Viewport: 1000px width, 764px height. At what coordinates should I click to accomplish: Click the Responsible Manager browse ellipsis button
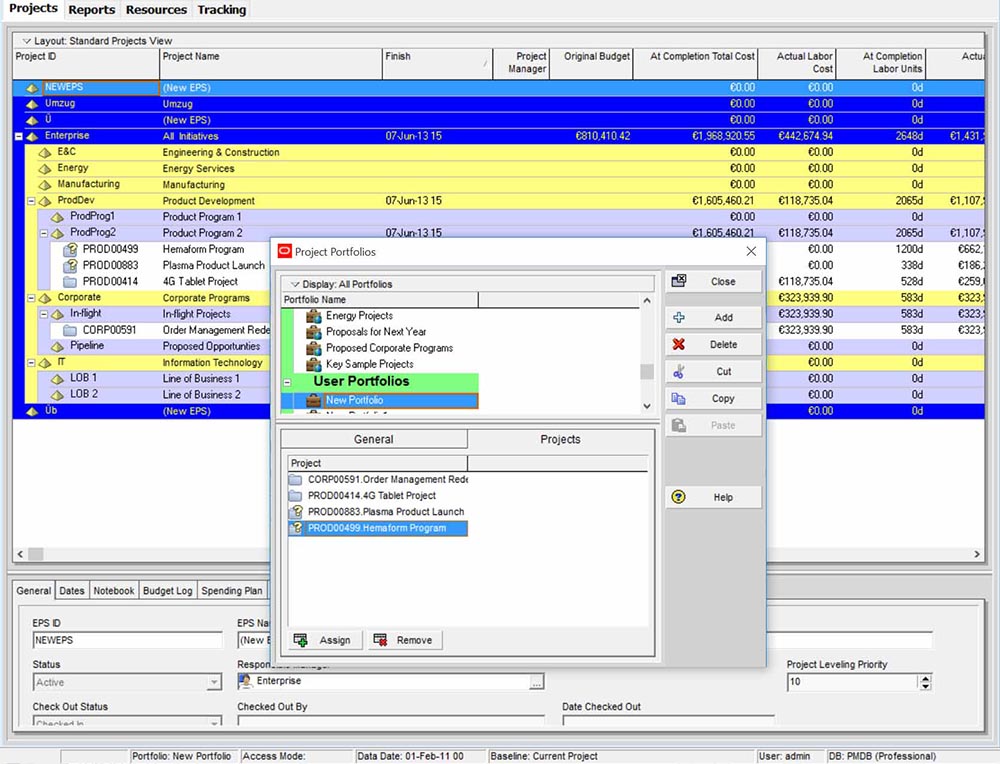tap(537, 682)
